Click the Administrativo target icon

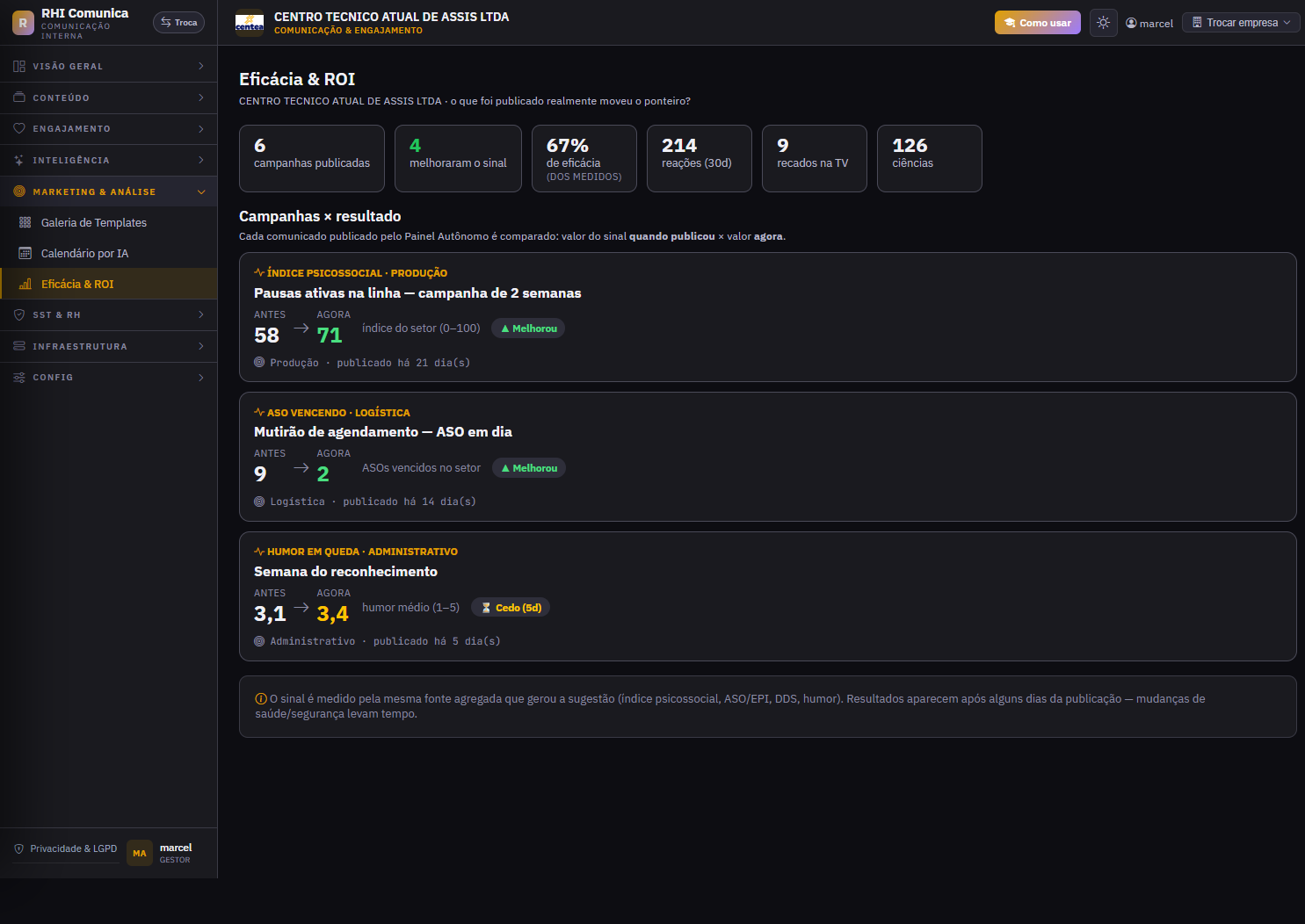click(x=259, y=641)
